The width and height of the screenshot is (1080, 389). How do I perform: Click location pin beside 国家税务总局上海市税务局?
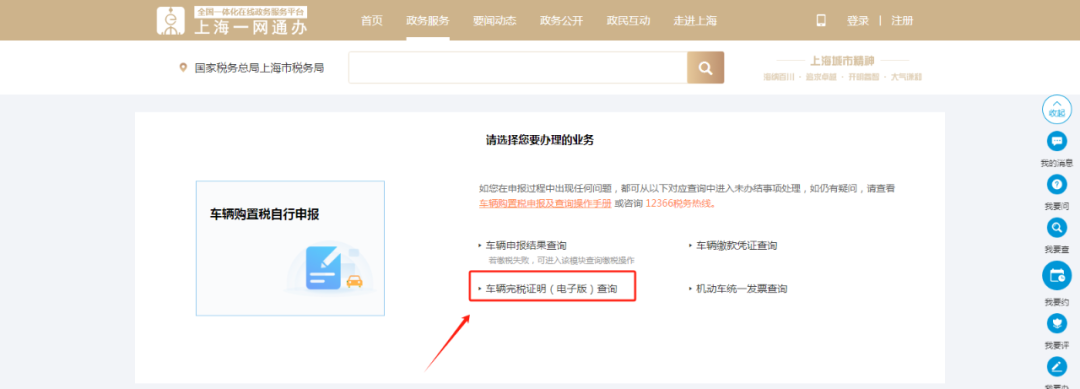(x=183, y=67)
